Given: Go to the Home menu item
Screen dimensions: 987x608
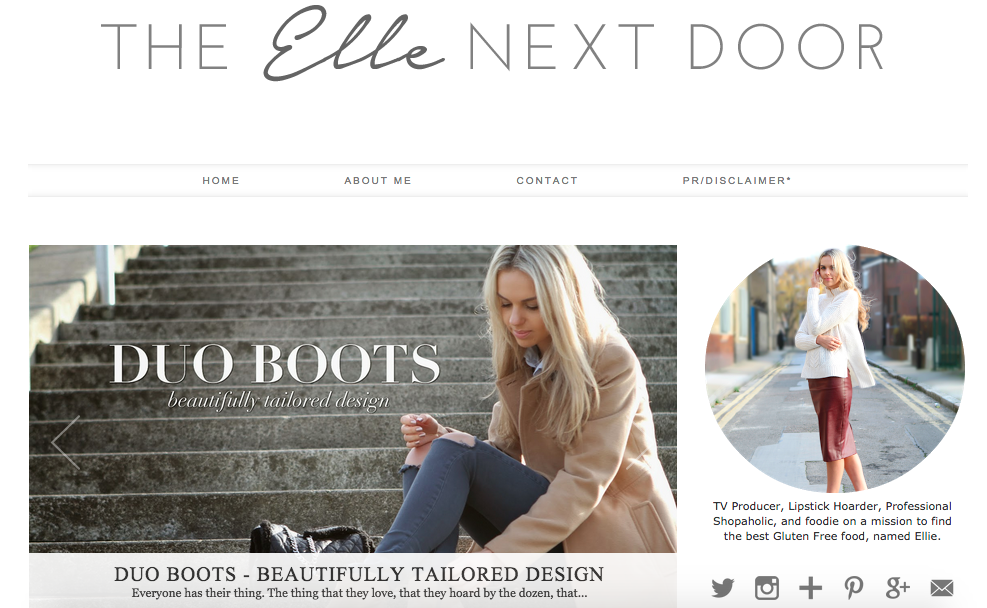Looking at the screenshot, I should [x=221, y=181].
